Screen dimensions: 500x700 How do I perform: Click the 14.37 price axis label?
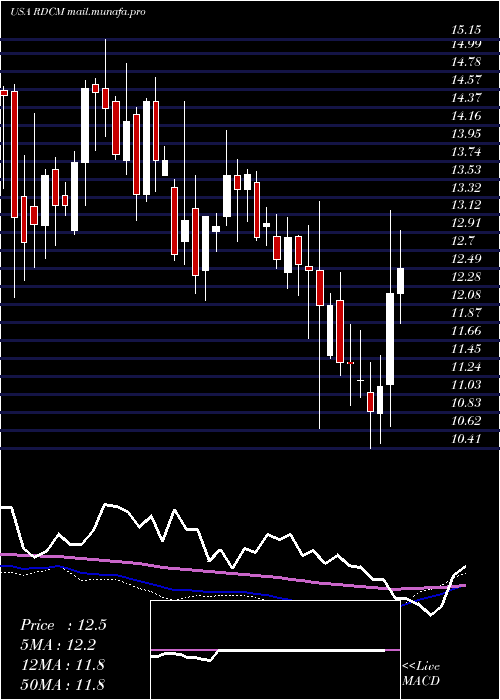(466, 97)
